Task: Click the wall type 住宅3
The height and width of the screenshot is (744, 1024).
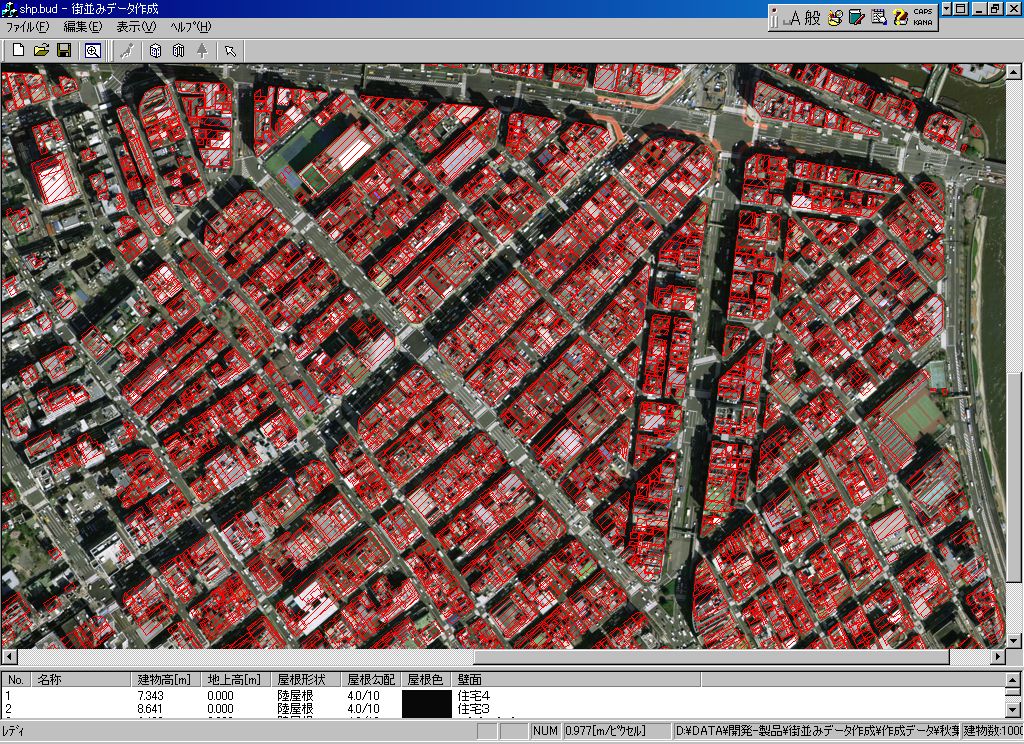Action: click(x=473, y=709)
